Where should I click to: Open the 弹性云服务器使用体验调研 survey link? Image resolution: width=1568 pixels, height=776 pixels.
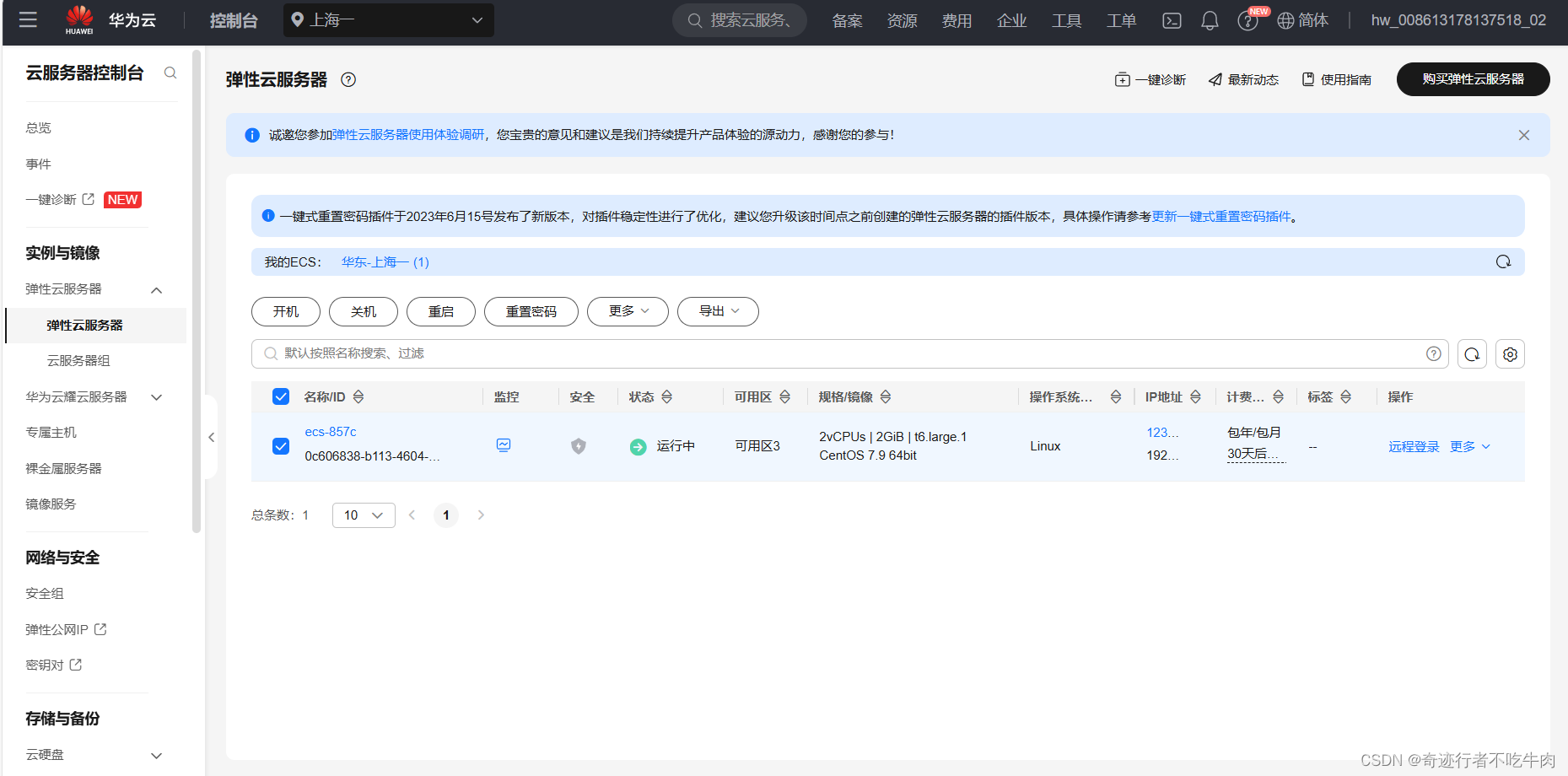point(408,135)
